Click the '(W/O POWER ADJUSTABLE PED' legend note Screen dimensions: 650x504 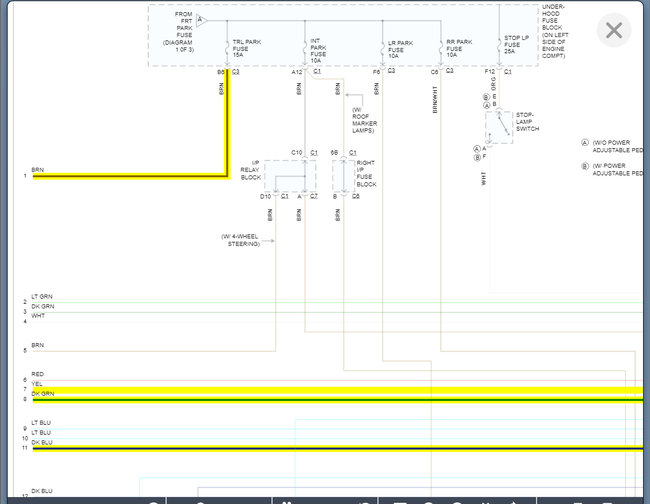pos(618,146)
